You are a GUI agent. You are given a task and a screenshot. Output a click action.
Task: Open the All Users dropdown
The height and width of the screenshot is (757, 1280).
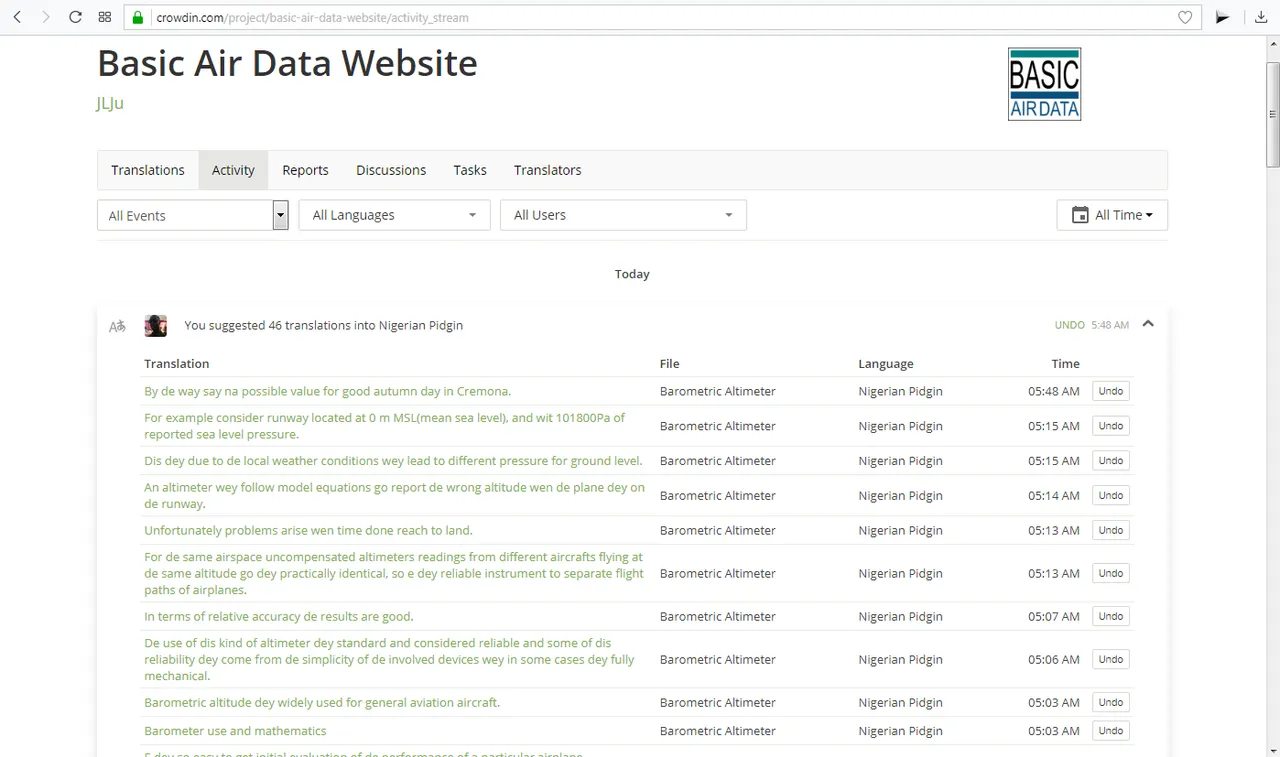[623, 215]
